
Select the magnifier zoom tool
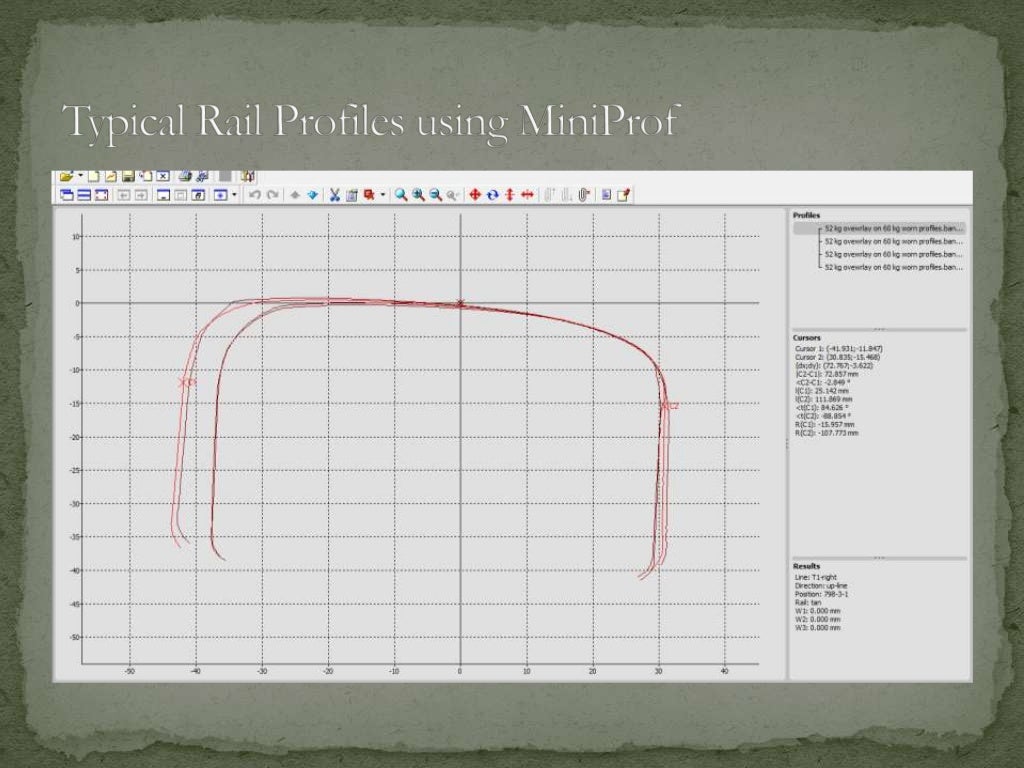tap(401, 195)
